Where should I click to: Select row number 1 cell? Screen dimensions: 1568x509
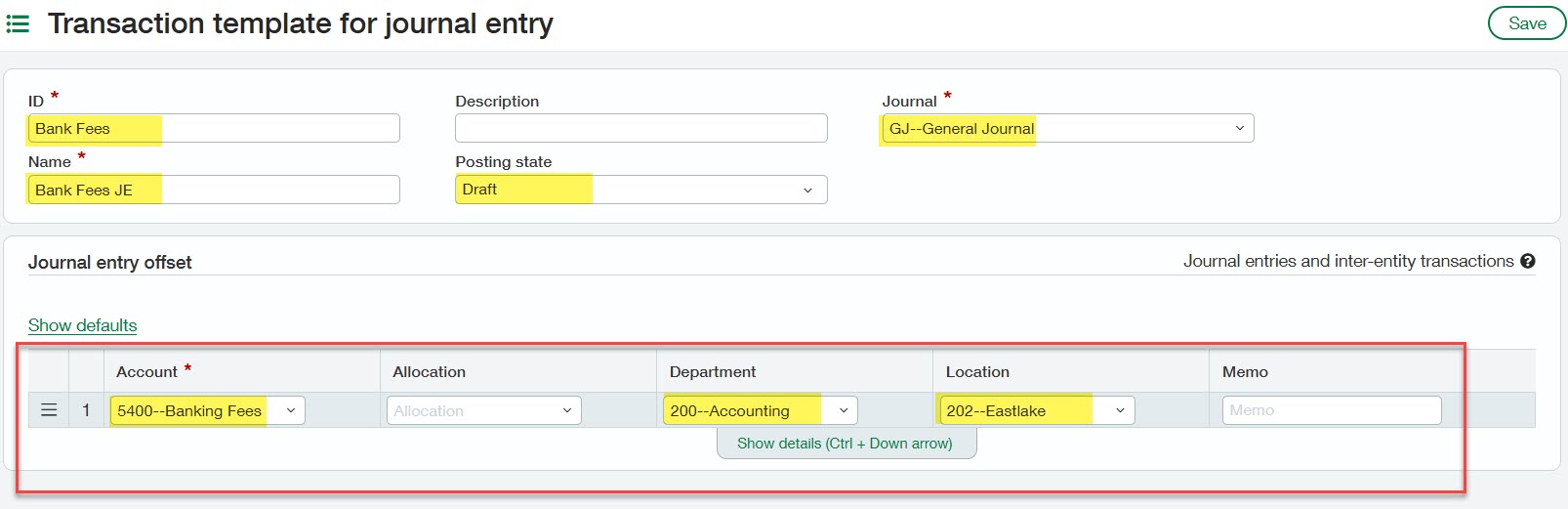86,410
